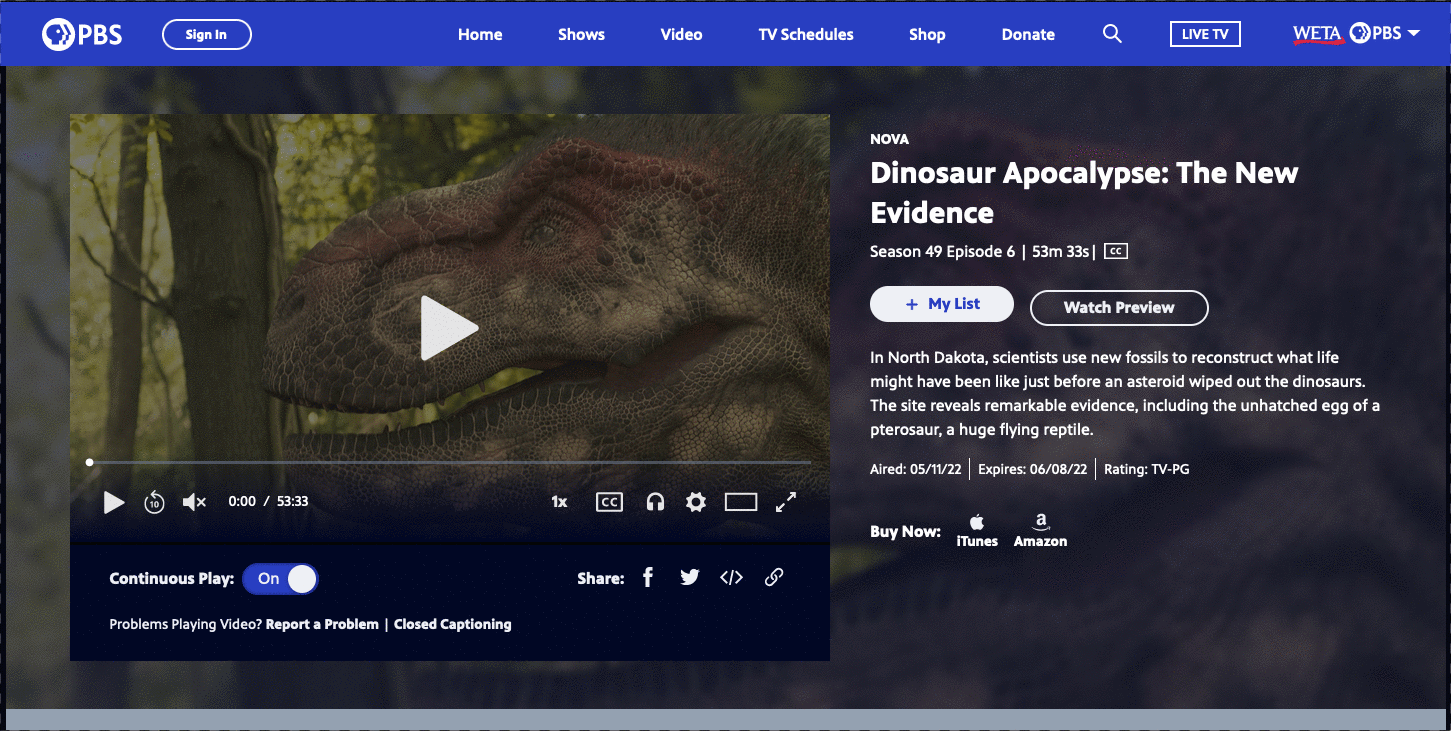Viewport: 1451px width, 731px height.
Task: Switch to theater mode view
Action: tap(741, 502)
